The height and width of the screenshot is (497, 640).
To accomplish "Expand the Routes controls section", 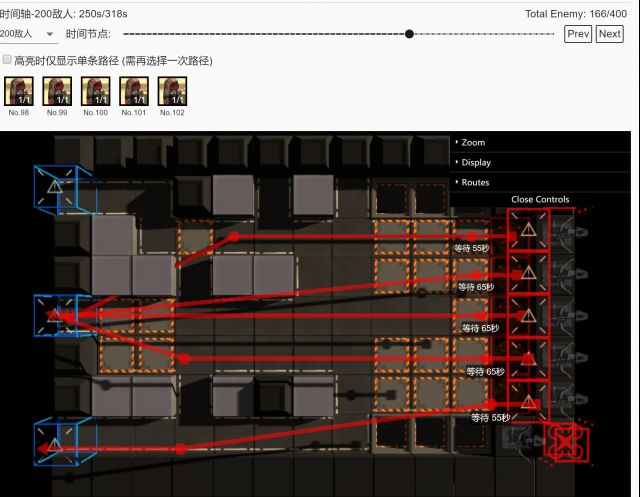I will [474, 182].
